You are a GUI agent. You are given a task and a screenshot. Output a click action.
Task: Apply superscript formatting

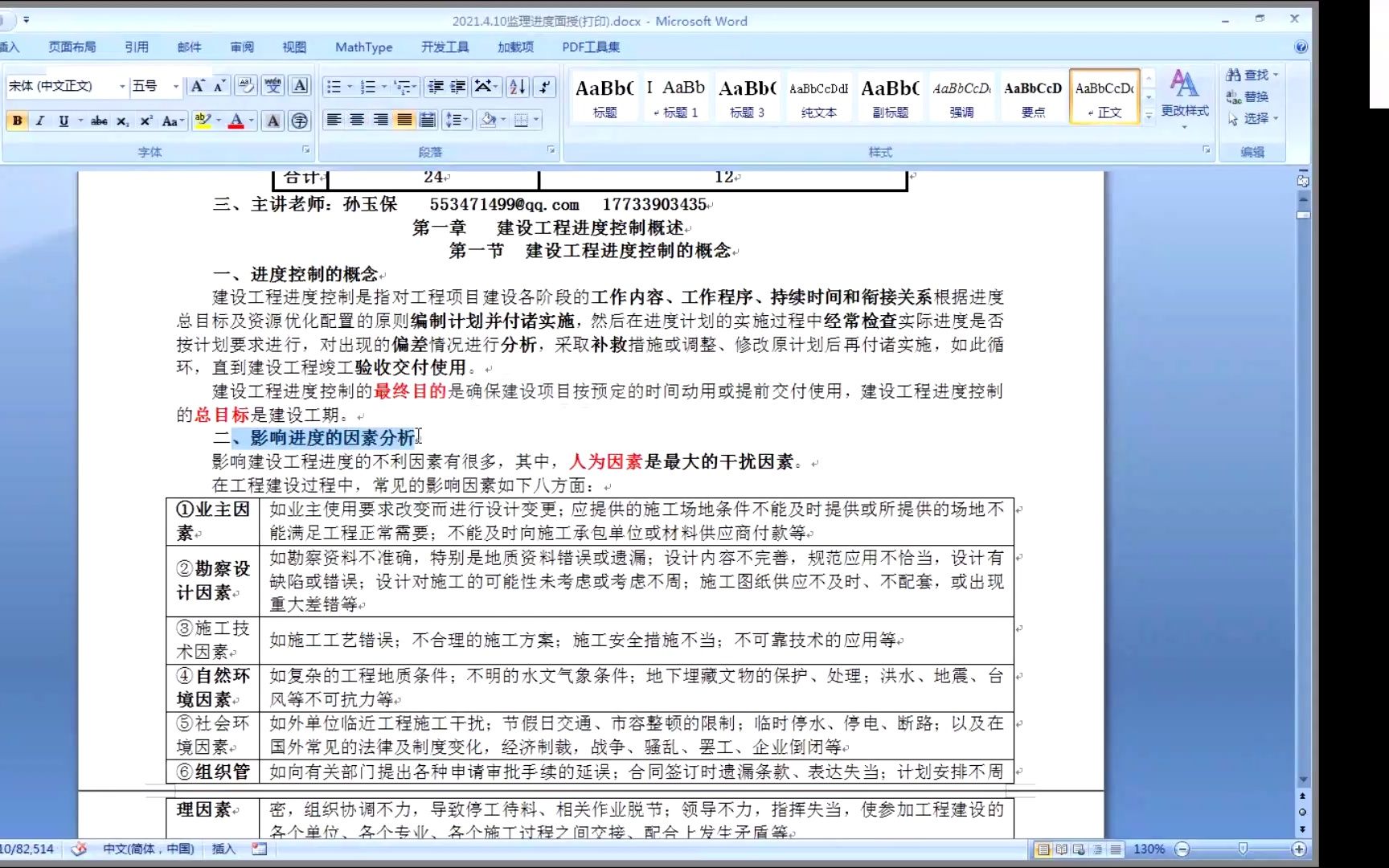pyautogui.click(x=145, y=121)
